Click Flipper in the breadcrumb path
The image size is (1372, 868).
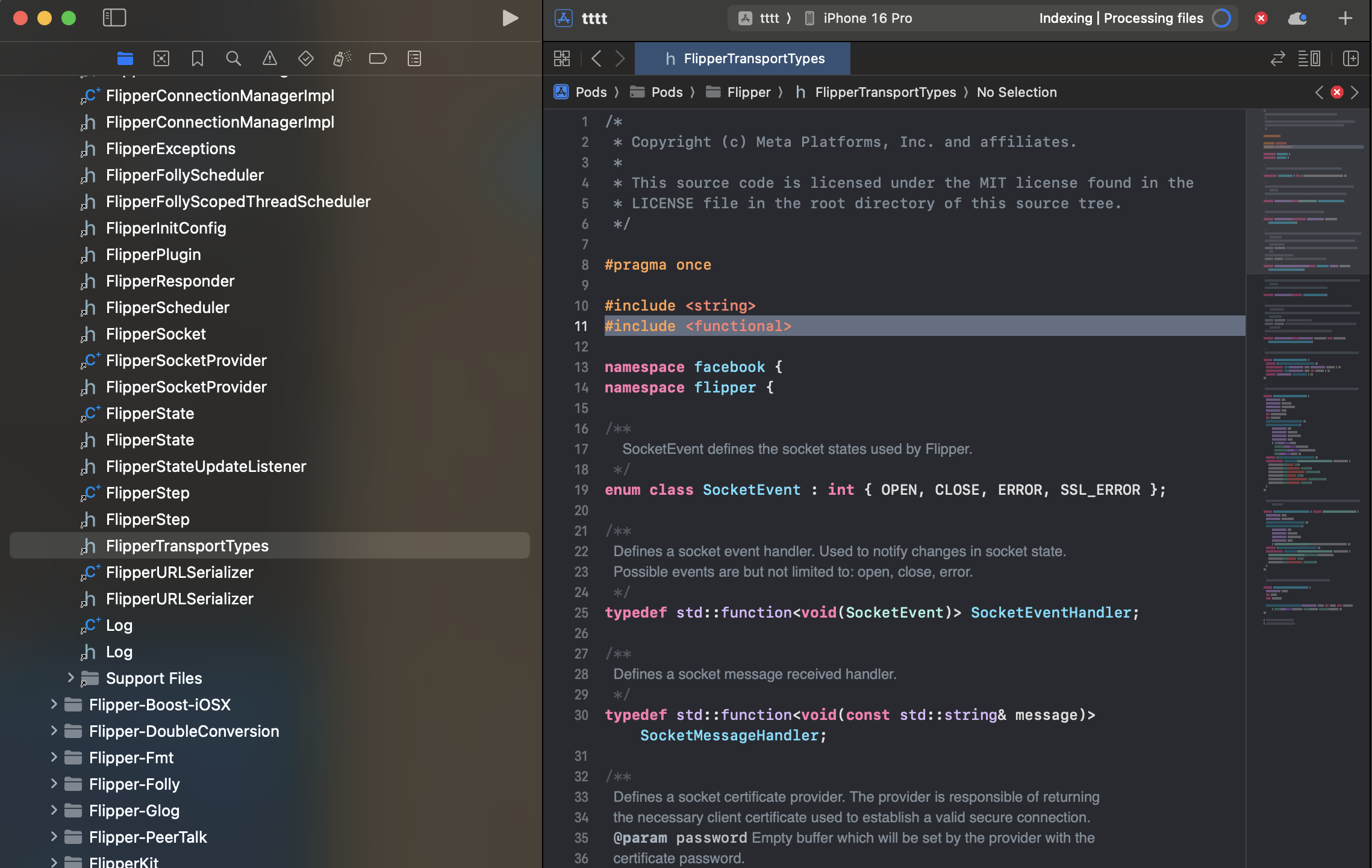coord(749,92)
